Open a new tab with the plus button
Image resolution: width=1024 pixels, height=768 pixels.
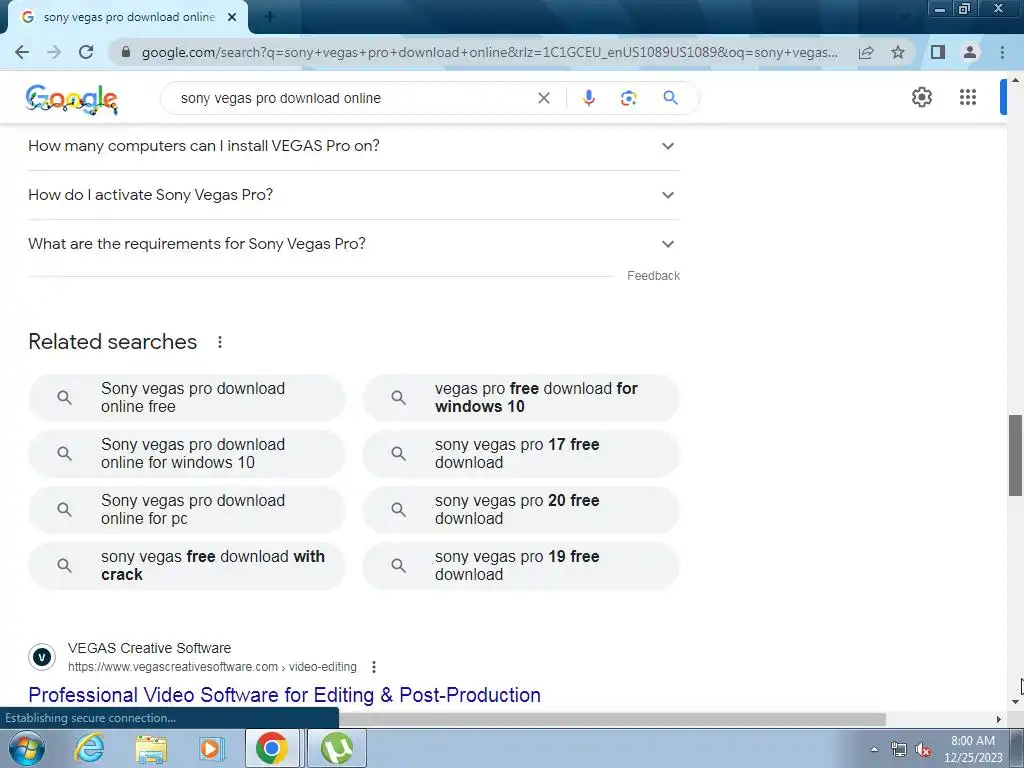tap(270, 17)
